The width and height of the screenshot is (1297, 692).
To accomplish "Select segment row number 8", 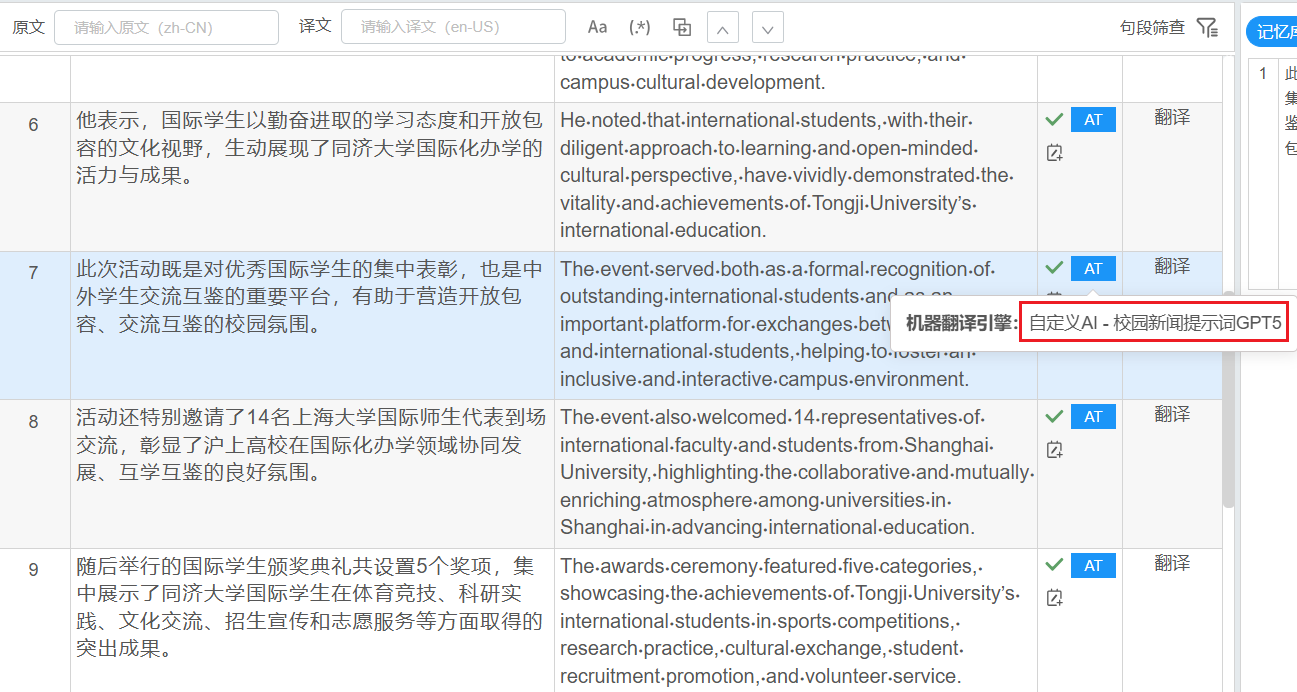I will point(34,422).
